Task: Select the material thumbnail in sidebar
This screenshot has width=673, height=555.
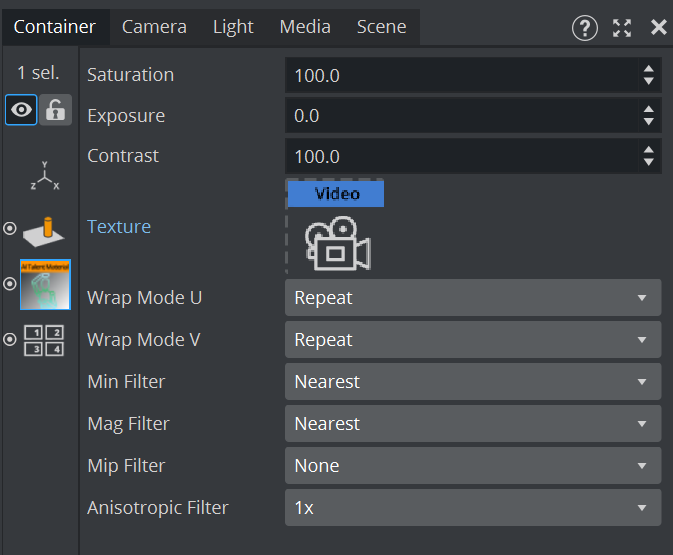Action: click(46, 285)
